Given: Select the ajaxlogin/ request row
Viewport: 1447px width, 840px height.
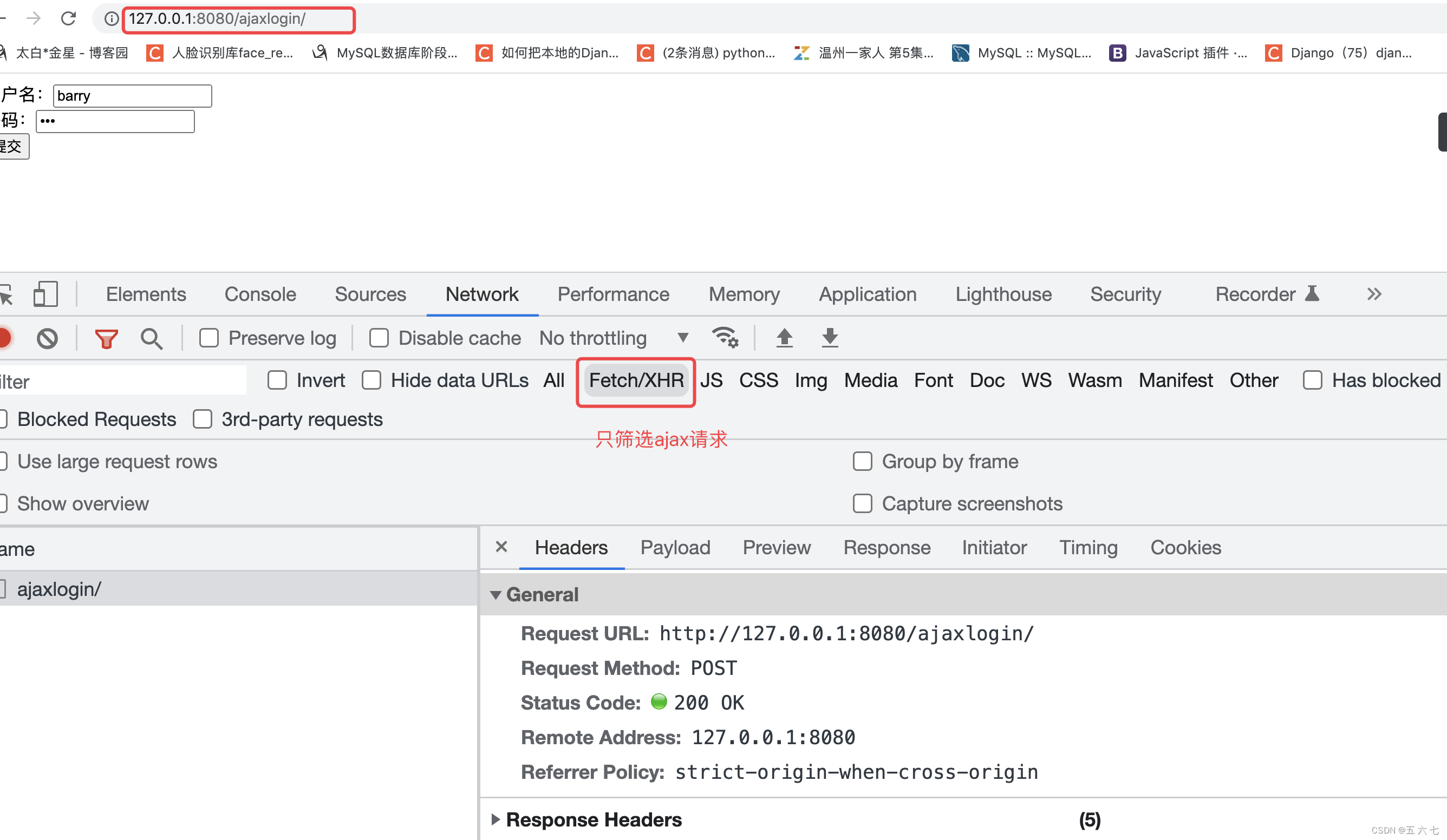Looking at the screenshot, I should point(239,589).
